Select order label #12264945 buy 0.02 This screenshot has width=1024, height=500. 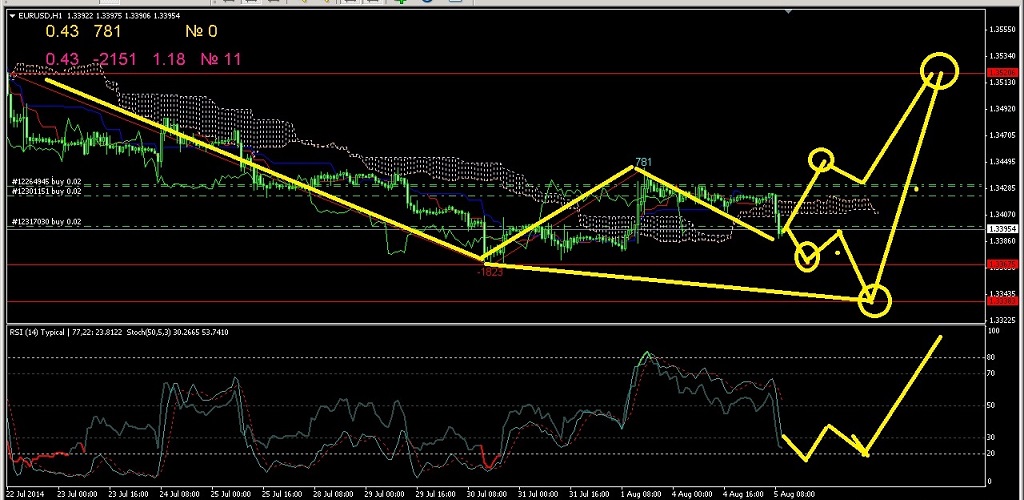[x=45, y=181]
